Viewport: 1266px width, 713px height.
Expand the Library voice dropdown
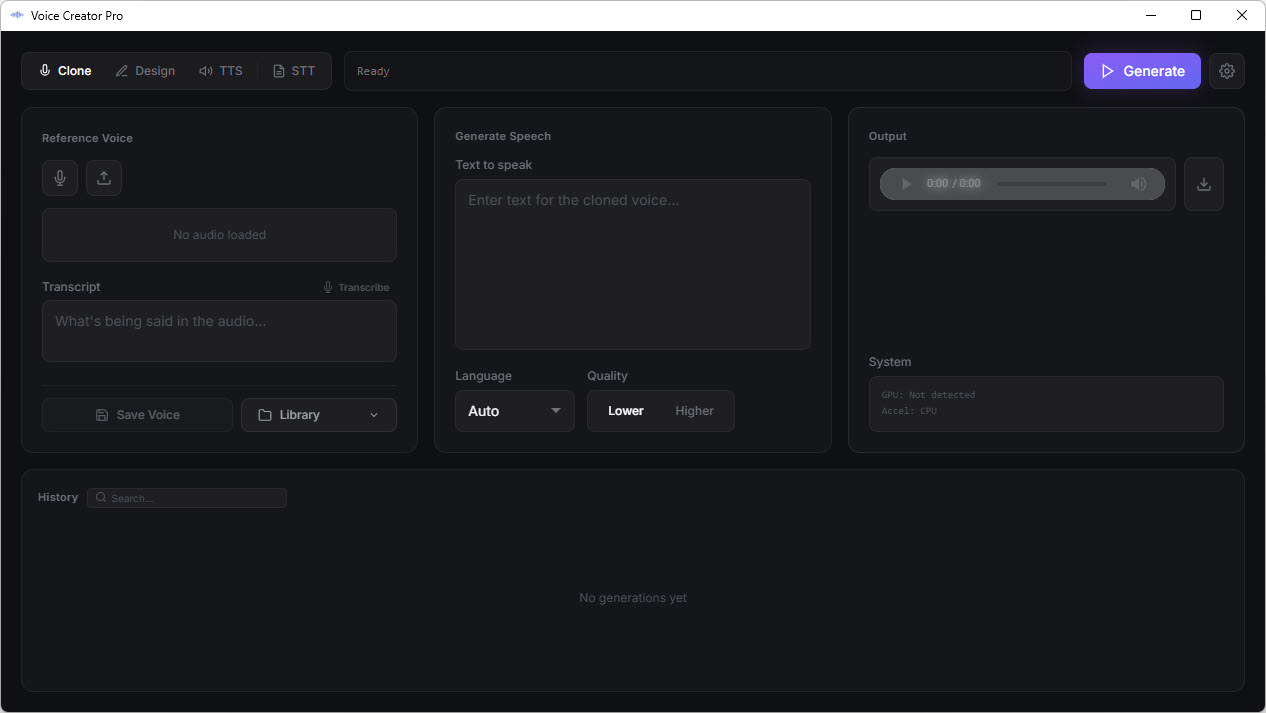pyautogui.click(x=318, y=414)
